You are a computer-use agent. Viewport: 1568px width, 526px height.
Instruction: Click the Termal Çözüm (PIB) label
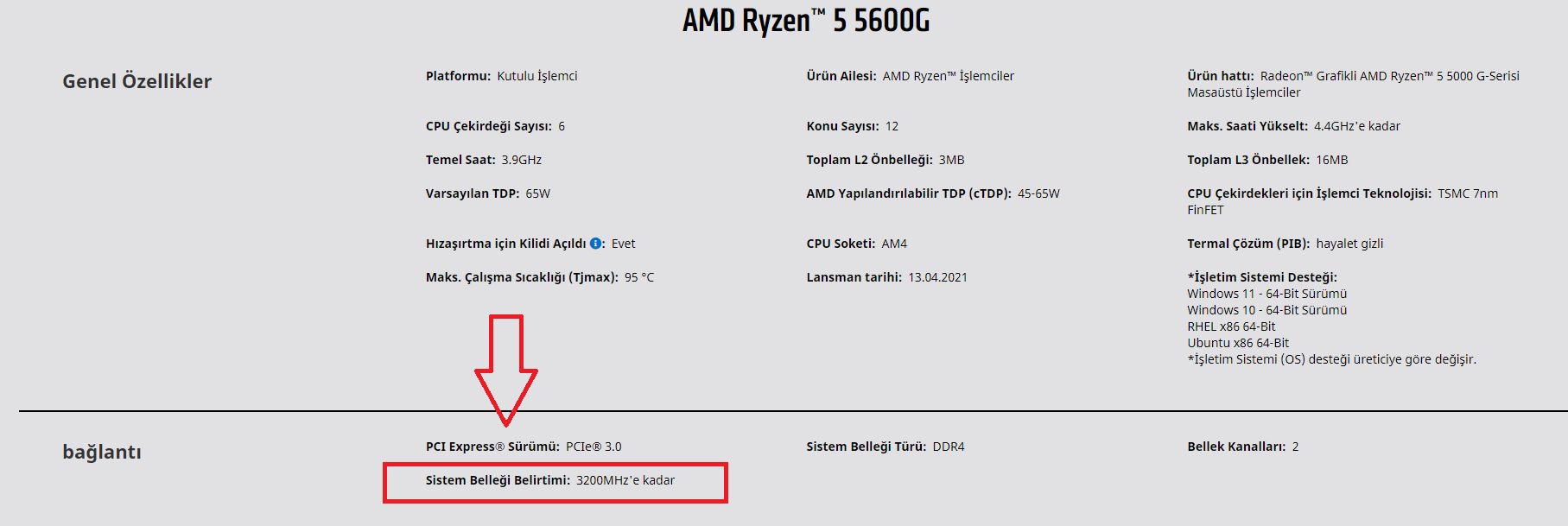[x=1247, y=244]
